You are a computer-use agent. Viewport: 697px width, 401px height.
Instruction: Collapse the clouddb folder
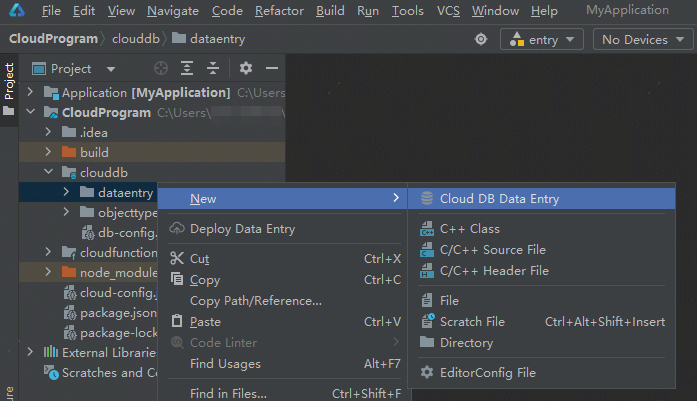click(x=47, y=172)
